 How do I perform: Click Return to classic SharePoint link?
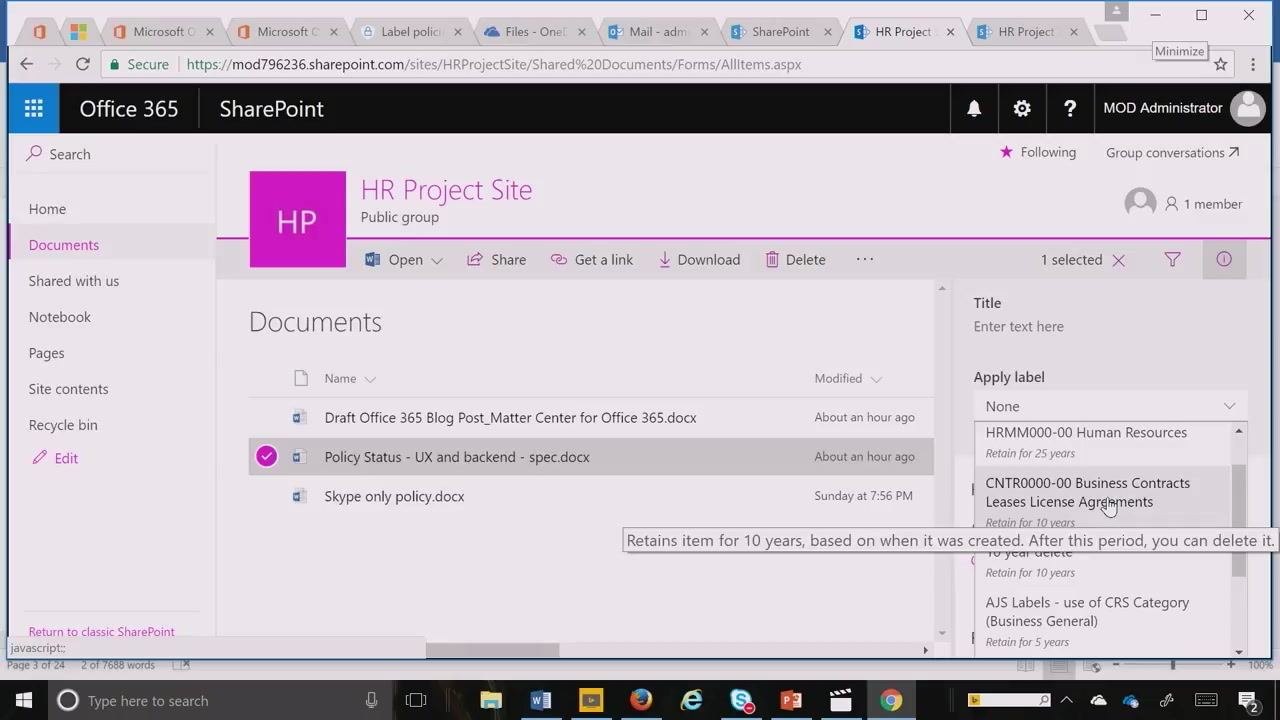pos(101,632)
